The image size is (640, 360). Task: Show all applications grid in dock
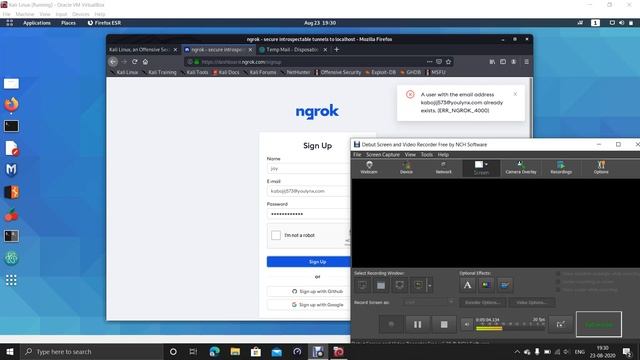click(x=11, y=280)
